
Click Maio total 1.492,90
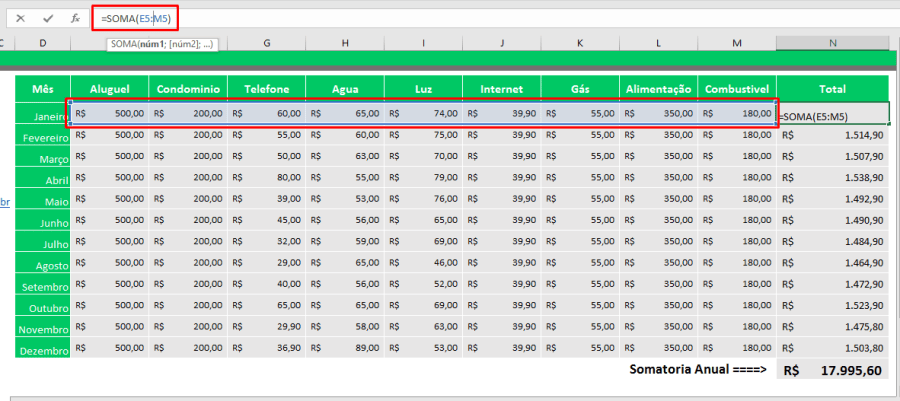[x=833, y=198]
